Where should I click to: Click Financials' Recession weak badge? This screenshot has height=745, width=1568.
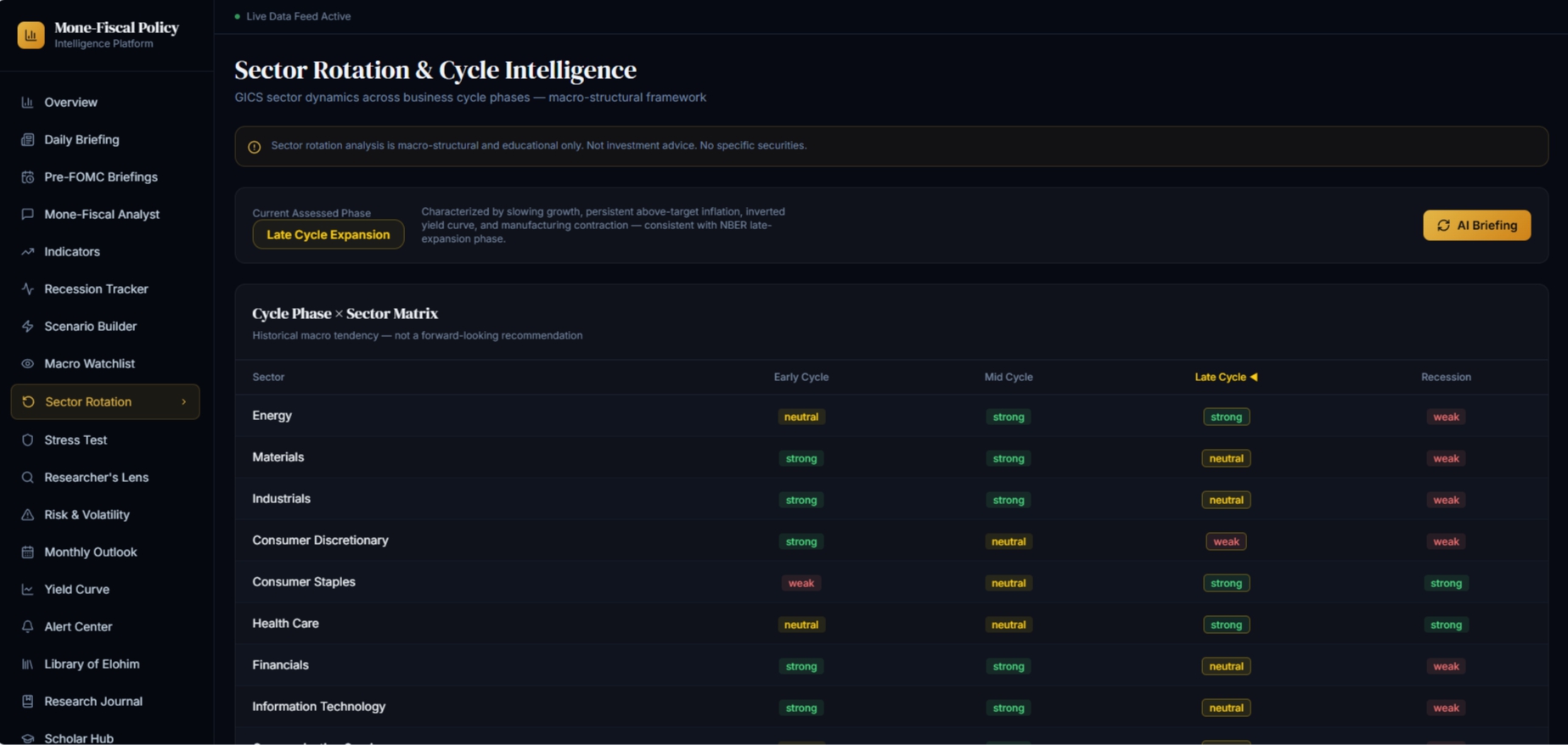coord(1446,666)
